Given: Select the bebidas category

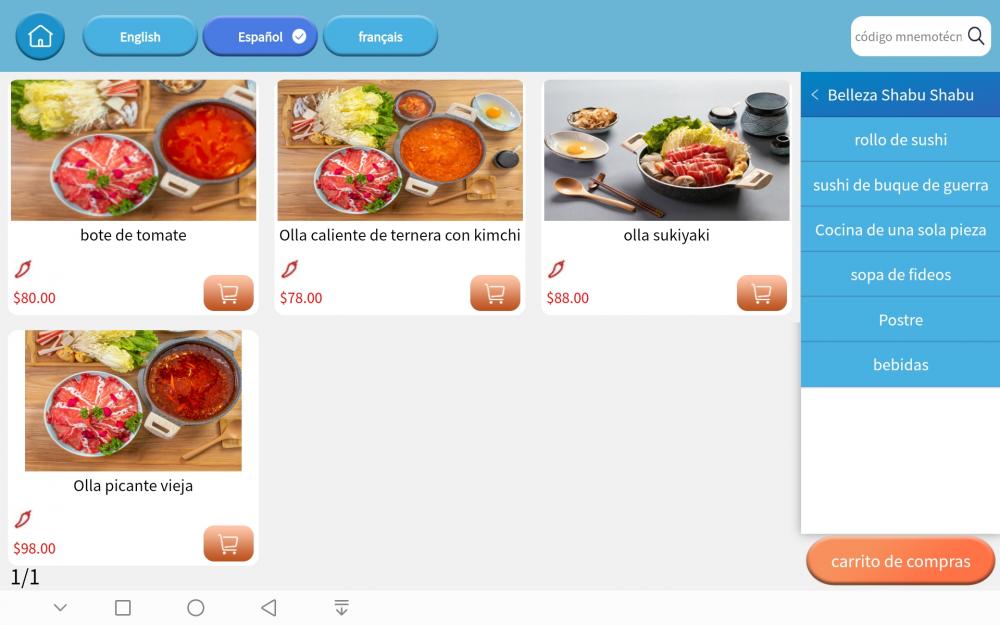Looking at the screenshot, I should (x=901, y=365).
